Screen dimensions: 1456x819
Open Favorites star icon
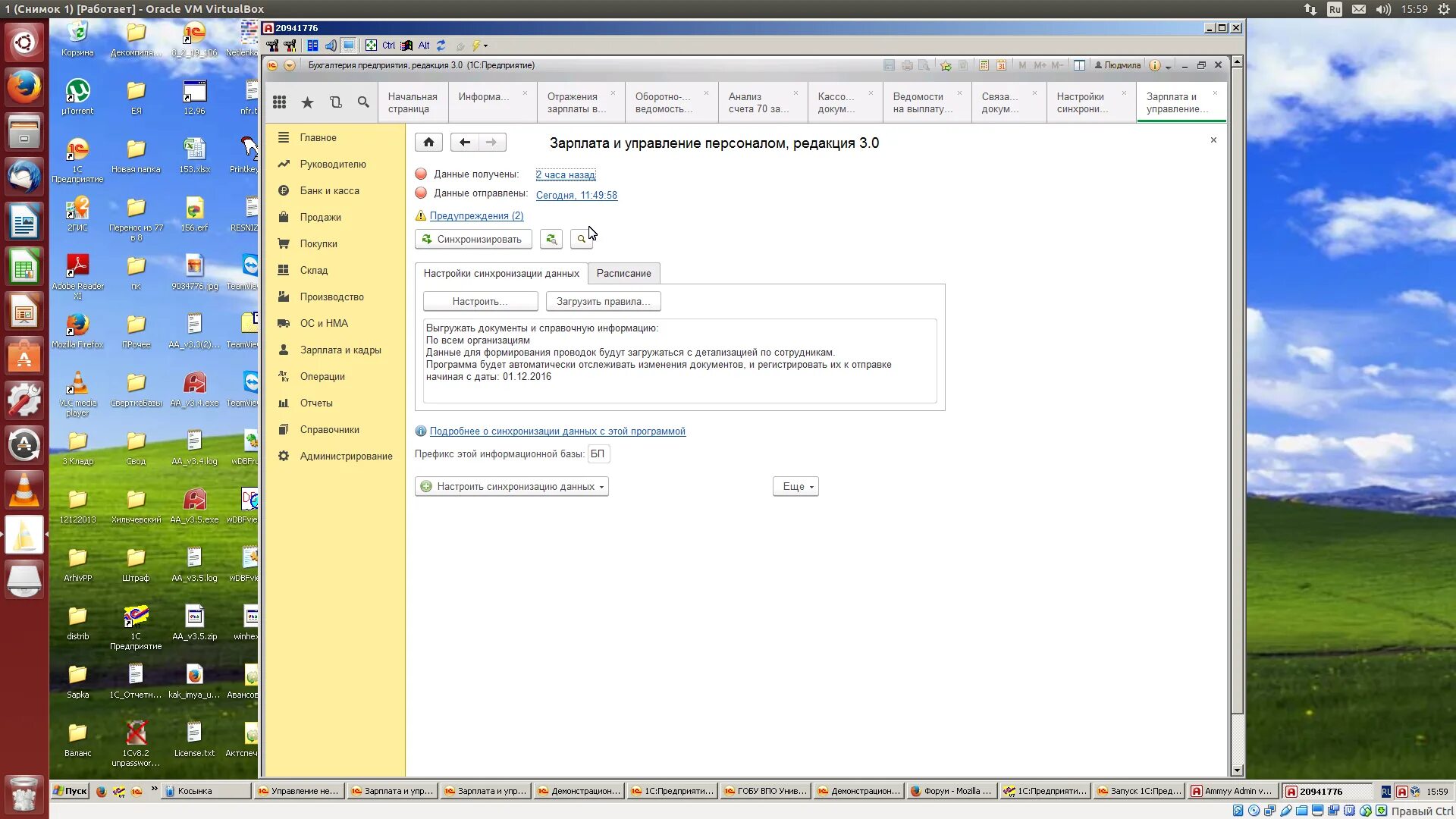307,102
